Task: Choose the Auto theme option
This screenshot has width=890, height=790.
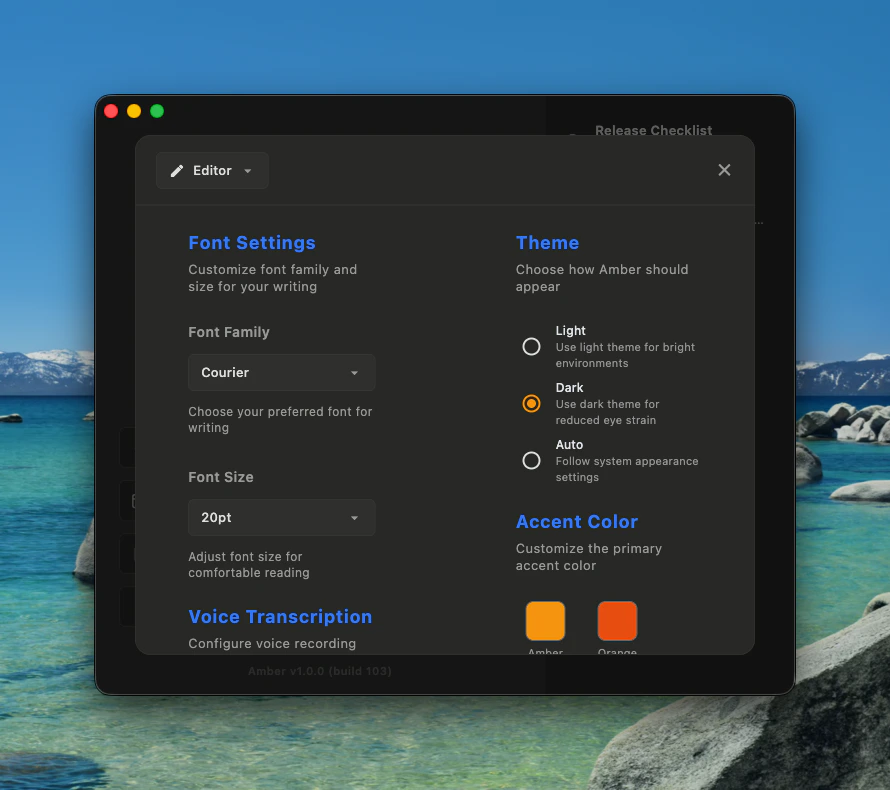Action: click(x=531, y=460)
